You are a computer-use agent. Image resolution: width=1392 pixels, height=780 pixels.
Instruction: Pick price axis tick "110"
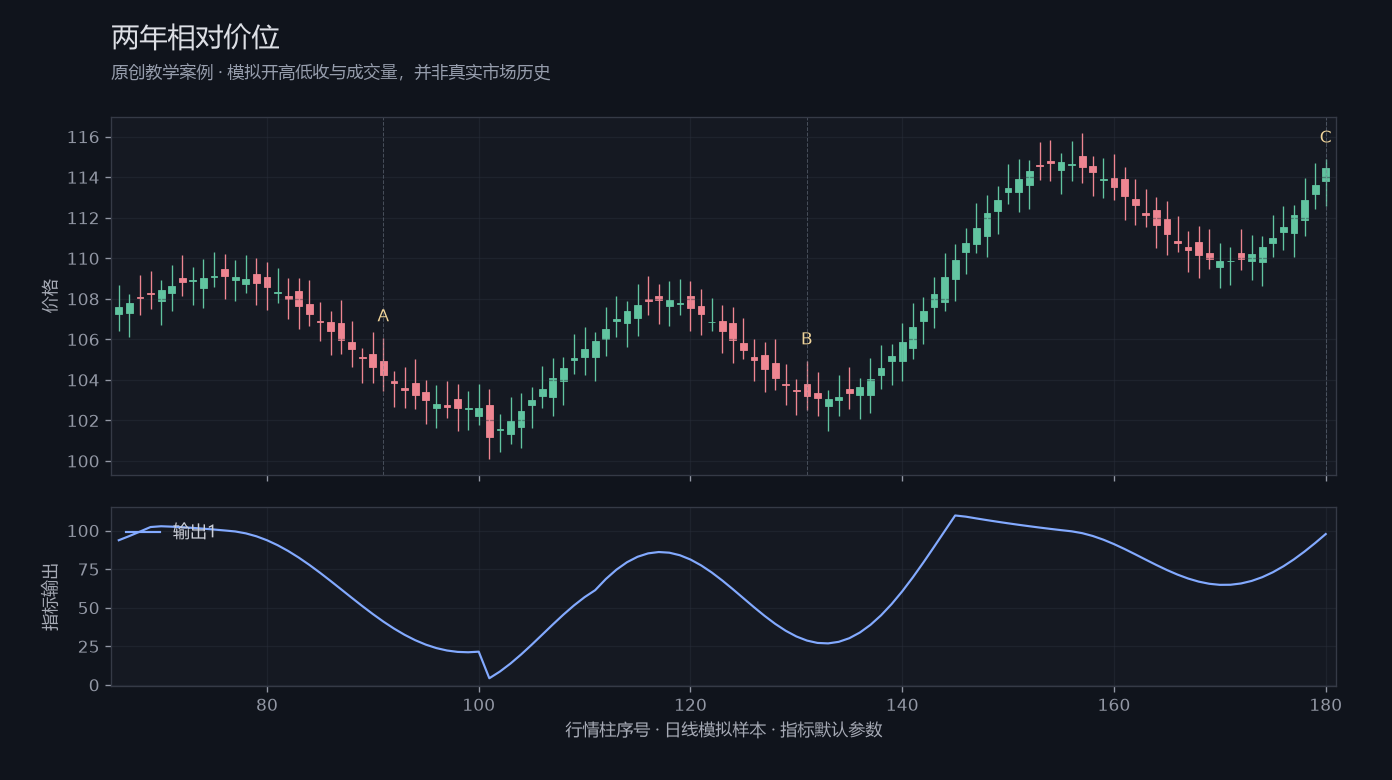84,259
